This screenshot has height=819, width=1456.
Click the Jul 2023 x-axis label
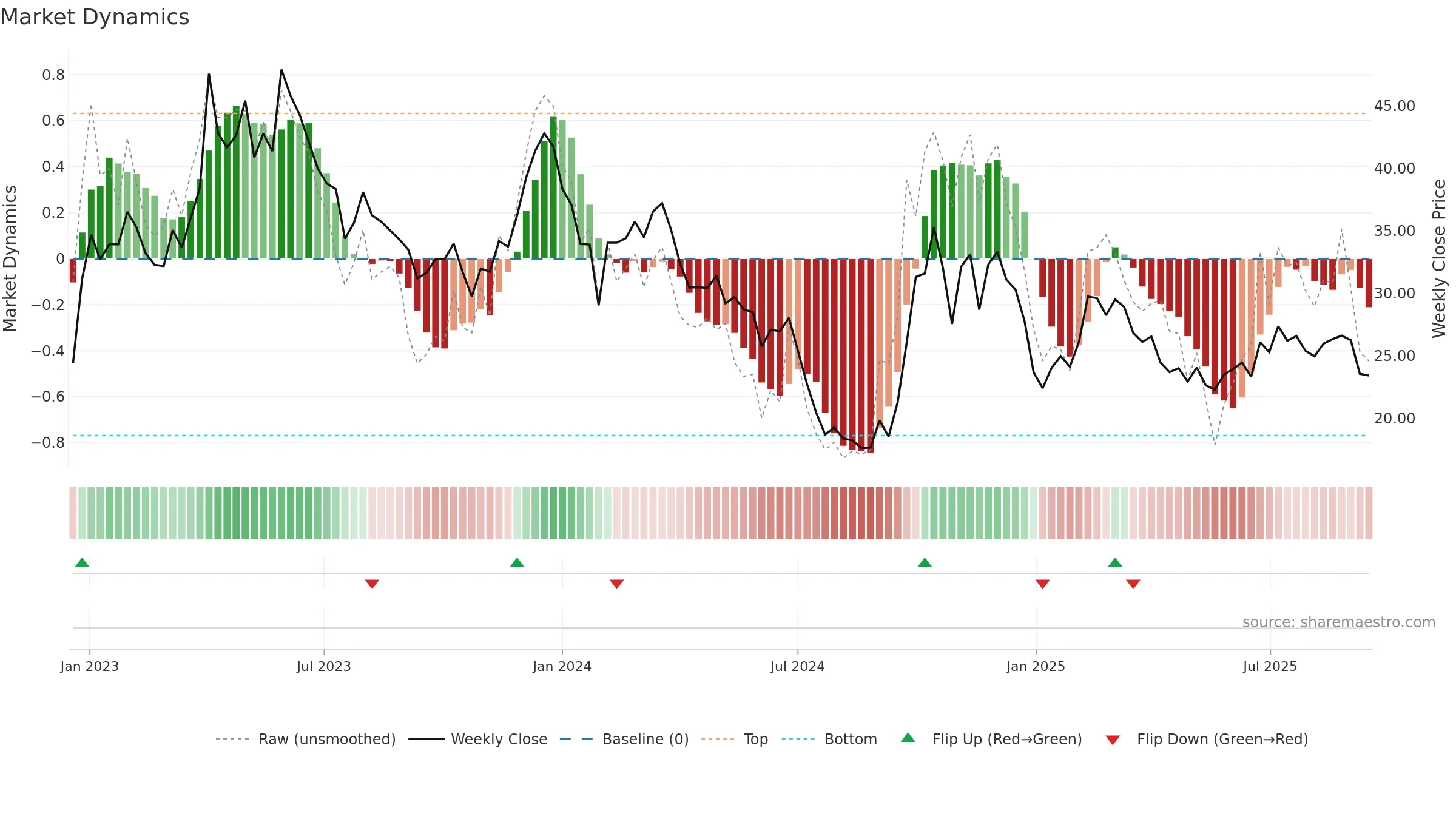(x=324, y=666)
